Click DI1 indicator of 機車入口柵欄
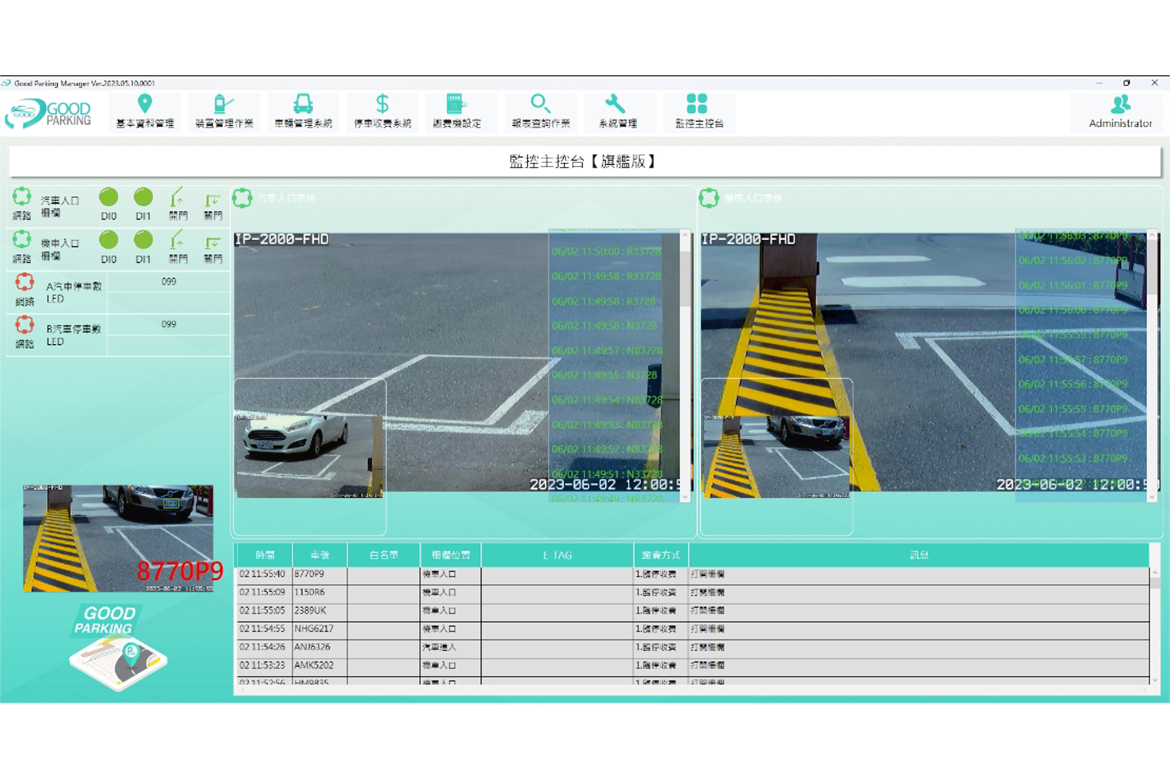The width and height of the screenshot is (1170, 780). [143, 240]
